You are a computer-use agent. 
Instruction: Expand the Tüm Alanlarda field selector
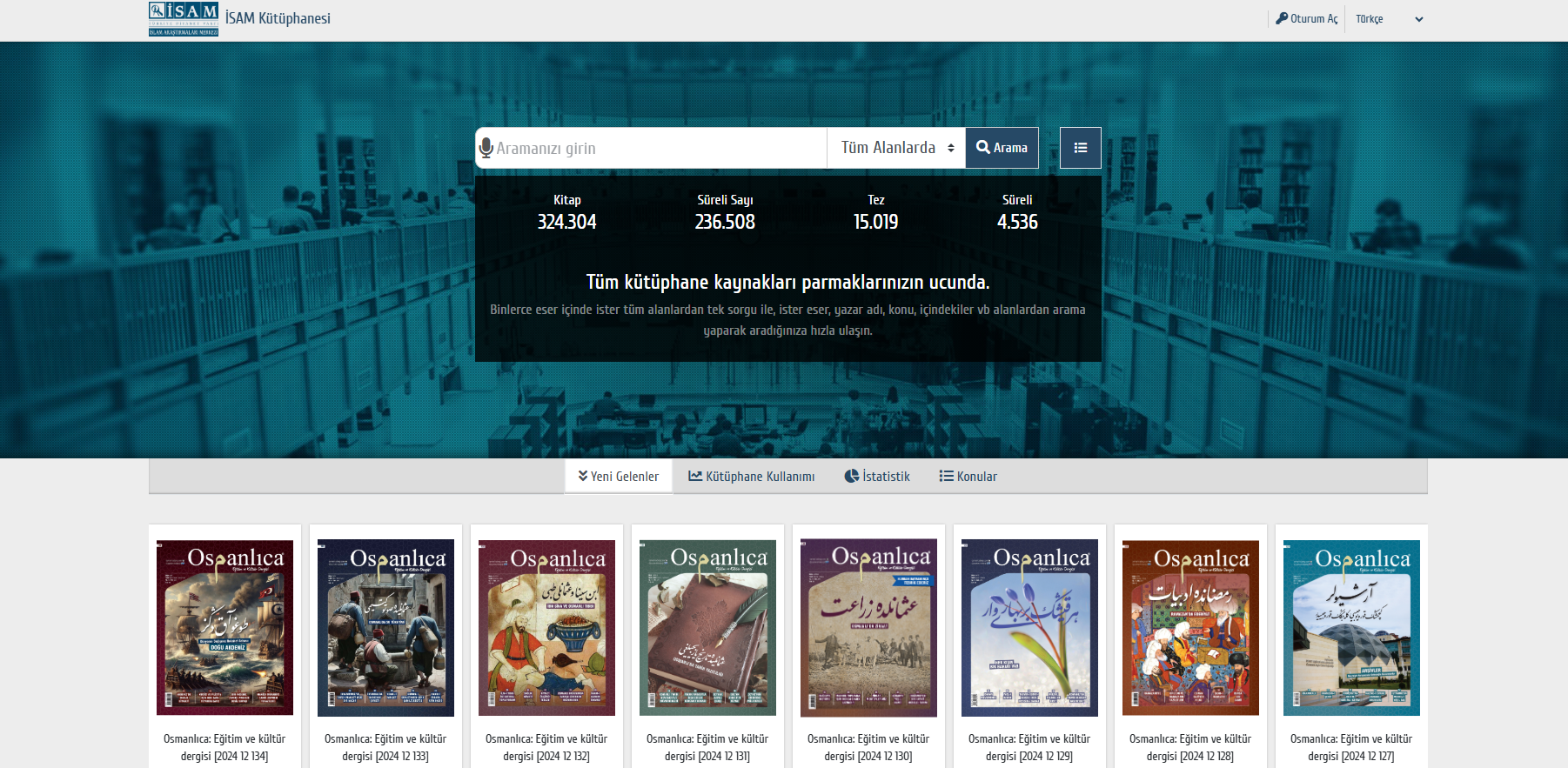pyautogui.click(x=896, y=148)
